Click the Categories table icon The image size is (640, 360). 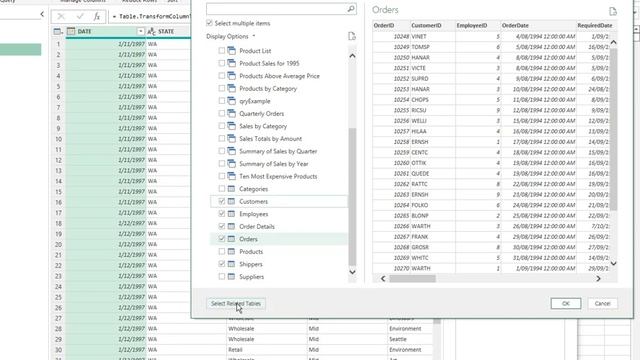click(x=231, y=189)
